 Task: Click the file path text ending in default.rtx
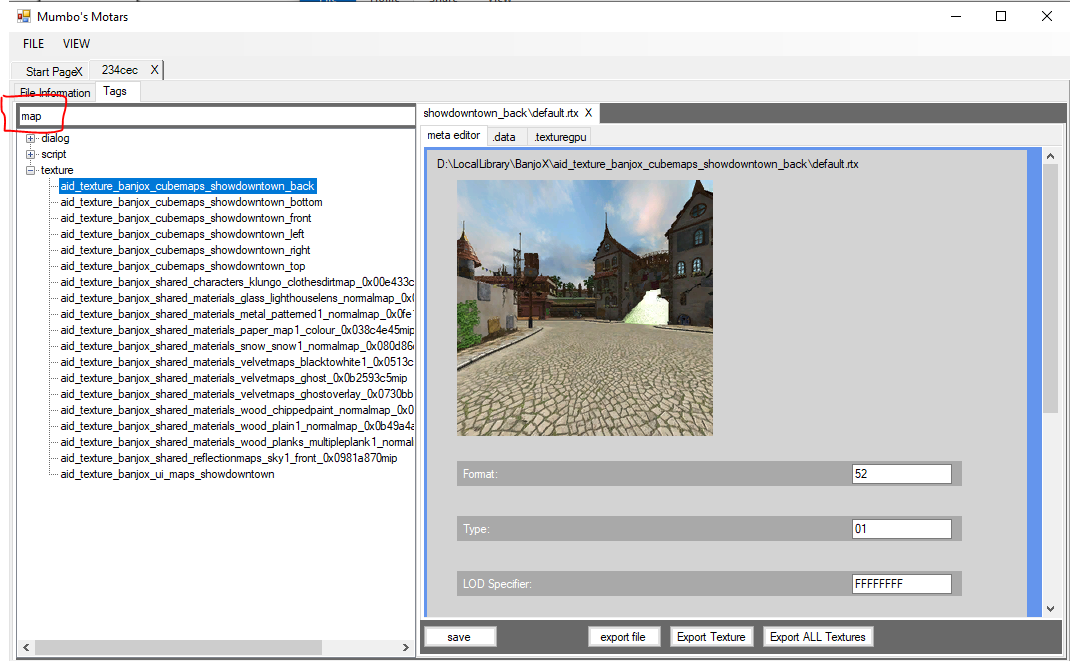648,164
